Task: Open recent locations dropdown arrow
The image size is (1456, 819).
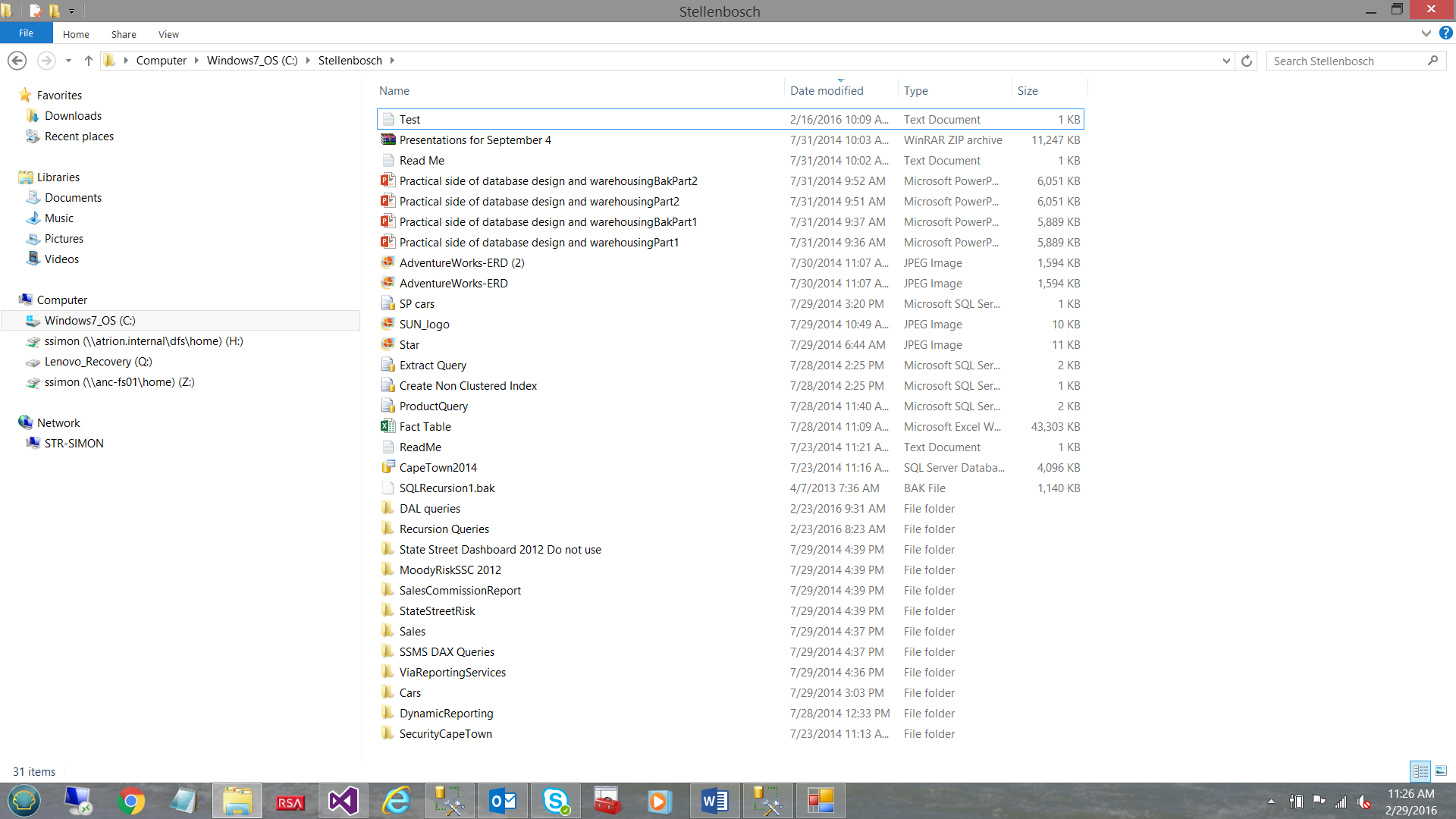Action: click(68, 61)
